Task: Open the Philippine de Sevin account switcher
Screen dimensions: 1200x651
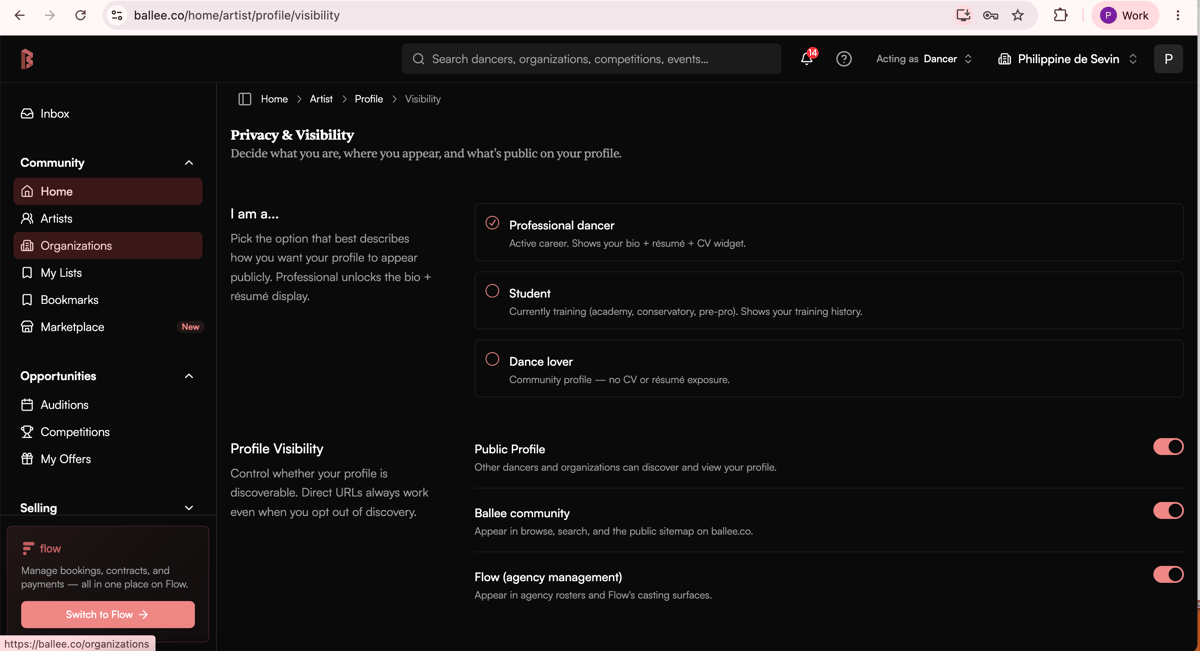Action: [1068, 59]
